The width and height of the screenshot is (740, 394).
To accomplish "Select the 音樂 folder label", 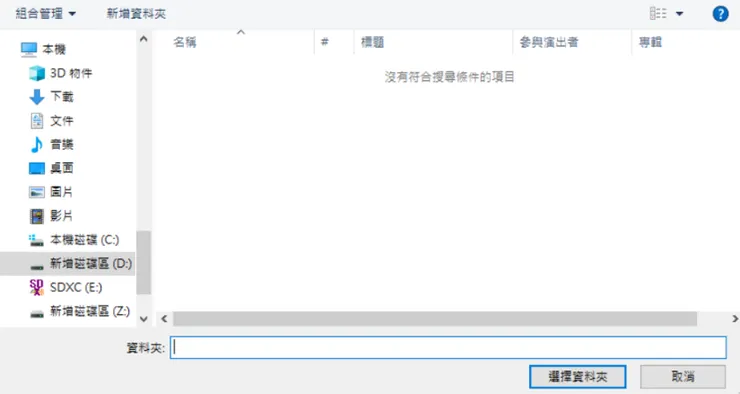I will (62, 144).
